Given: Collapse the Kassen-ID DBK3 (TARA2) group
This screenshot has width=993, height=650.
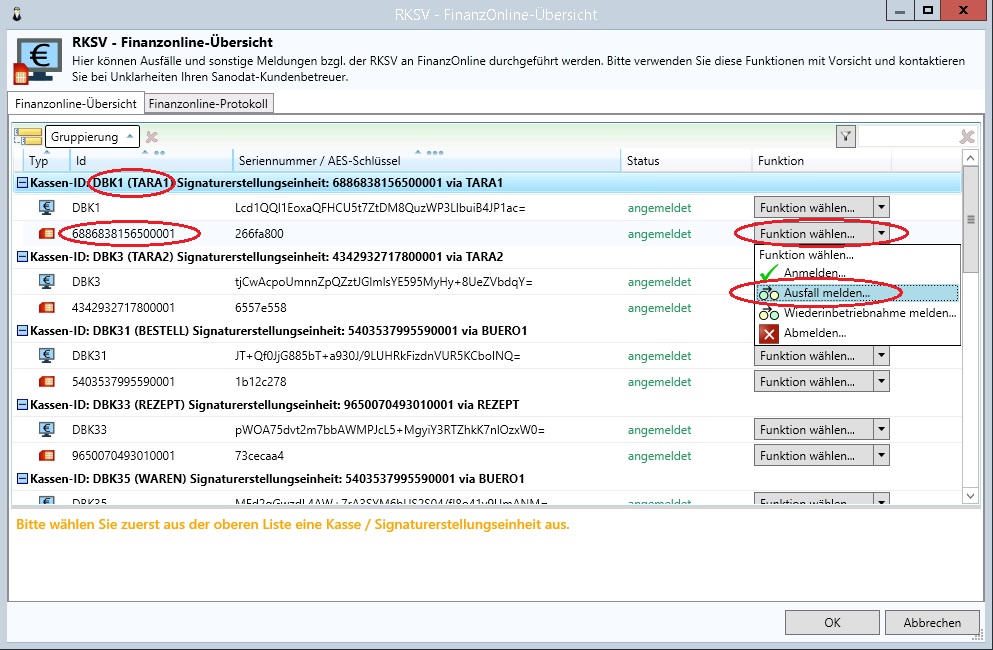Looking at the screenshot, I should 22,257.
